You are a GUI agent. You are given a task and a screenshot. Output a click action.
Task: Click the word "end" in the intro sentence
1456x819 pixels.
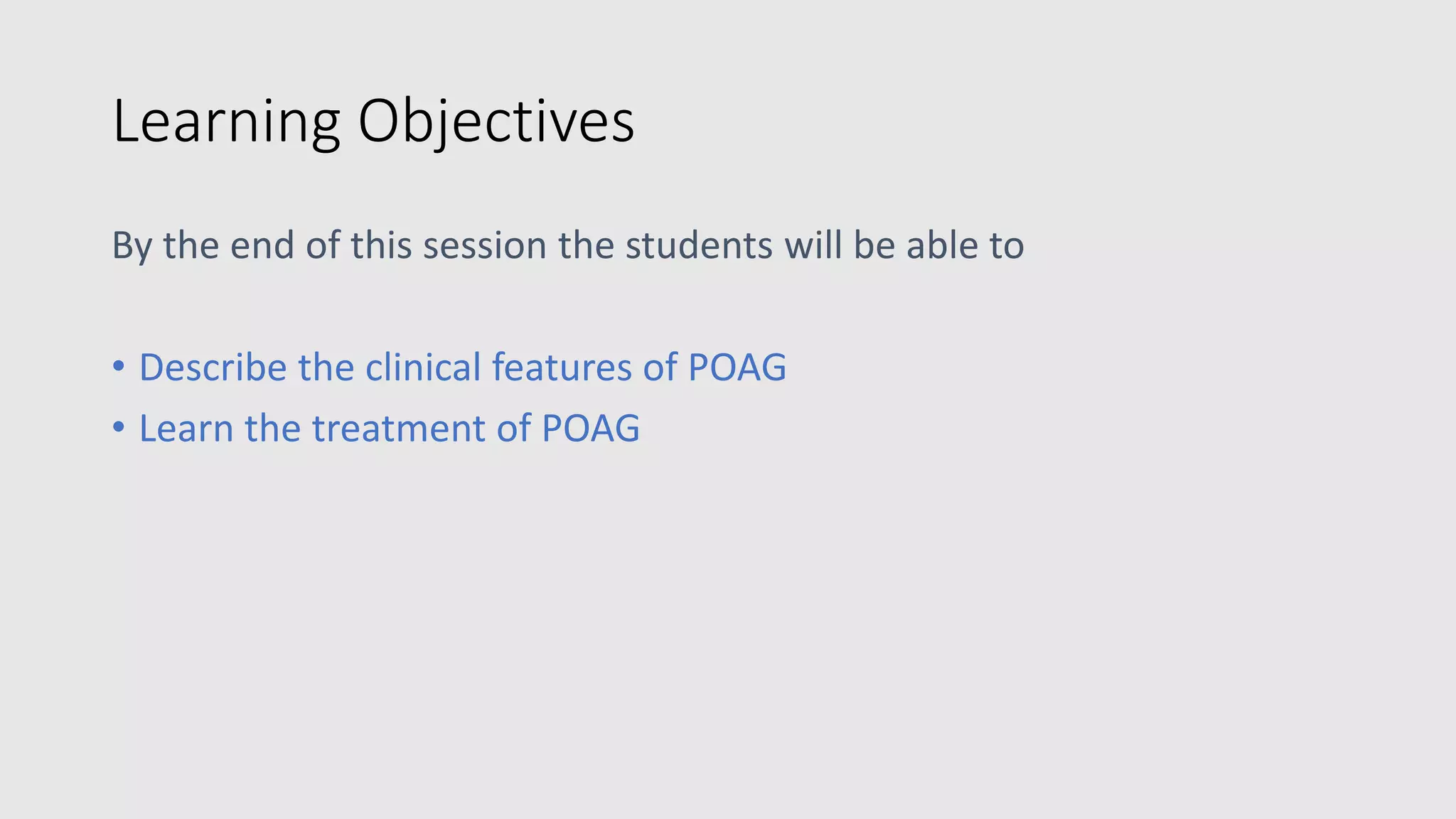[262, 245]
